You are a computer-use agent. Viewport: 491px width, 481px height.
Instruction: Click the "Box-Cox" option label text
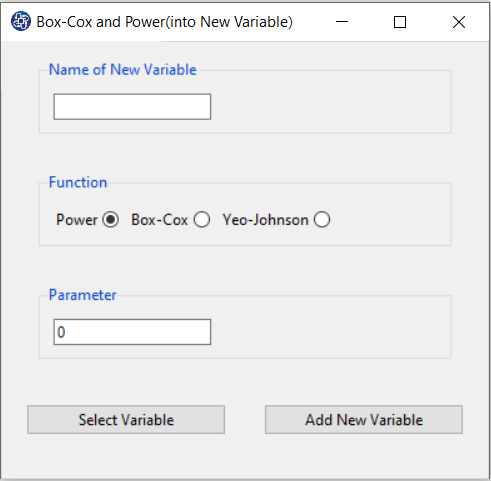pos(160,220)
